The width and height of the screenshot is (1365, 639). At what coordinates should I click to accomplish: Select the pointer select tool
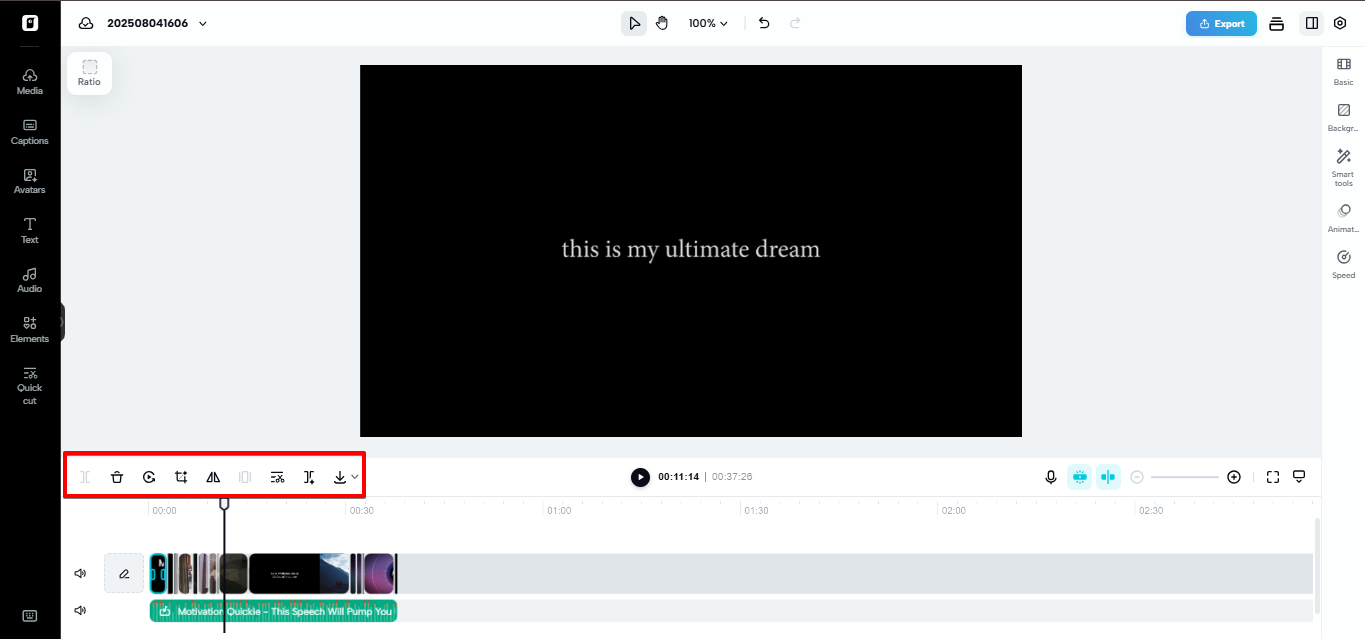(x=634, y=23)
